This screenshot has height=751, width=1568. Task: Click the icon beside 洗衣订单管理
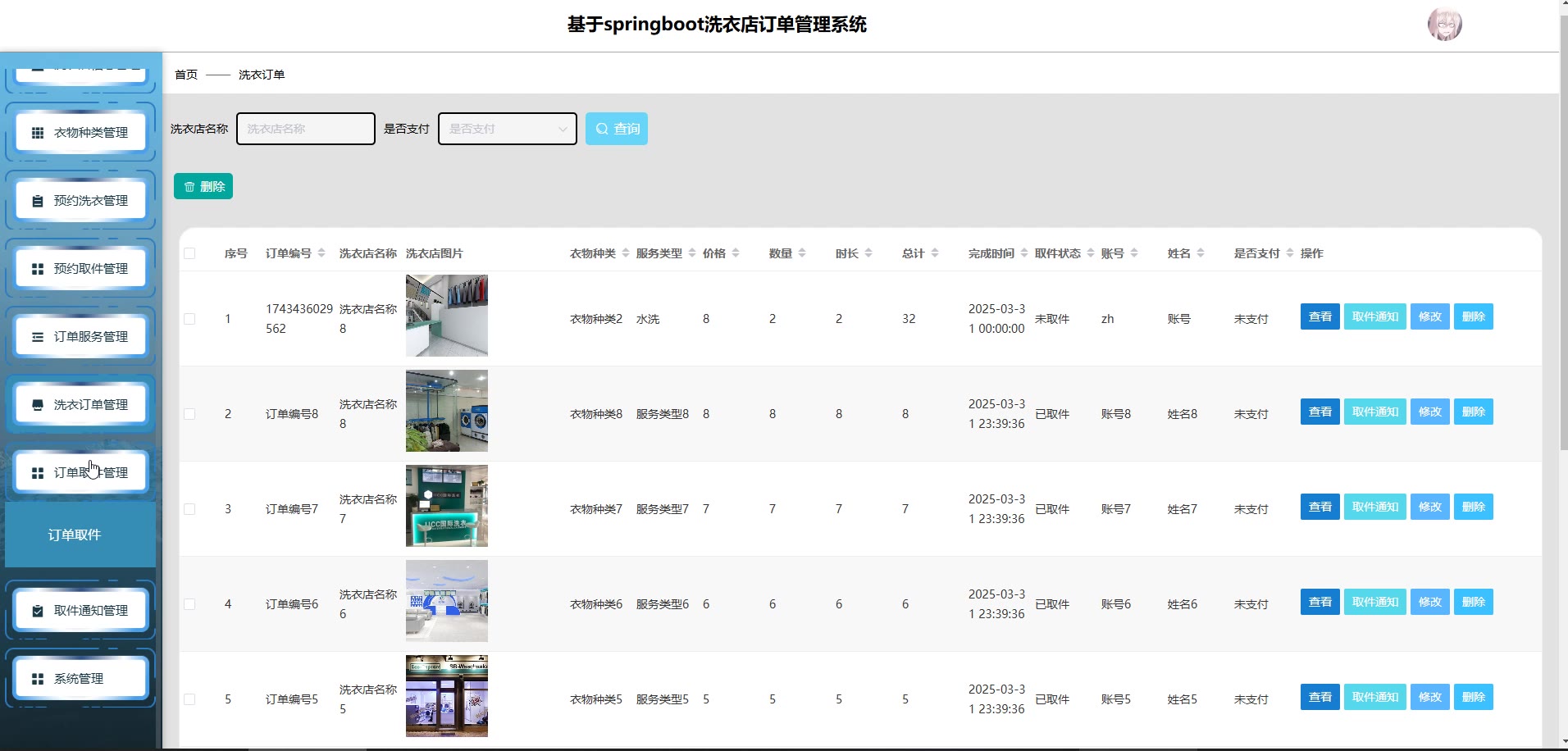coord(38,405)
